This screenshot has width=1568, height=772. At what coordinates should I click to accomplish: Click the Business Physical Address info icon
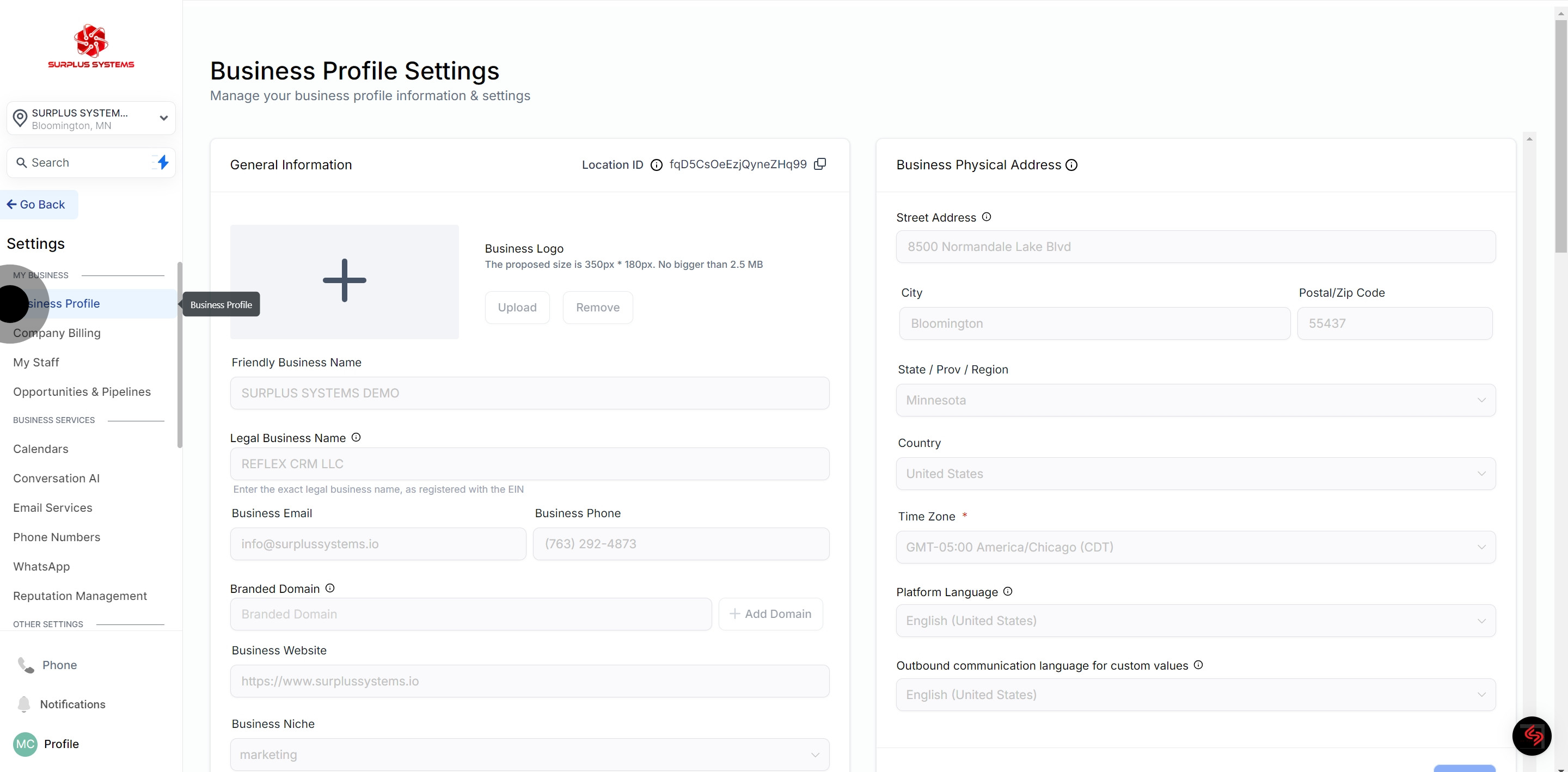(1071, 165)
